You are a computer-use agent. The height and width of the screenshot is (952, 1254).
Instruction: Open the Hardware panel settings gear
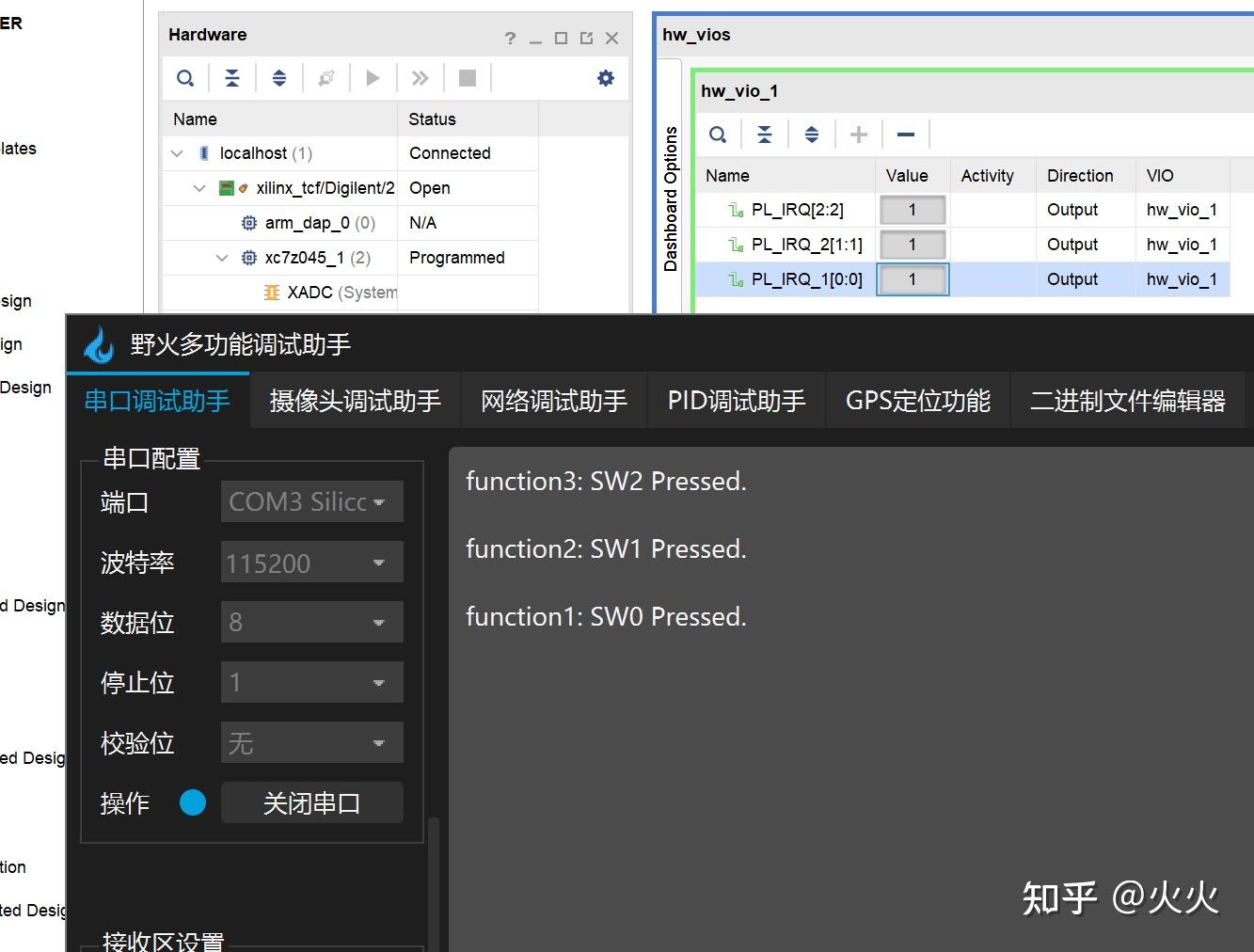tap(605, 77)
